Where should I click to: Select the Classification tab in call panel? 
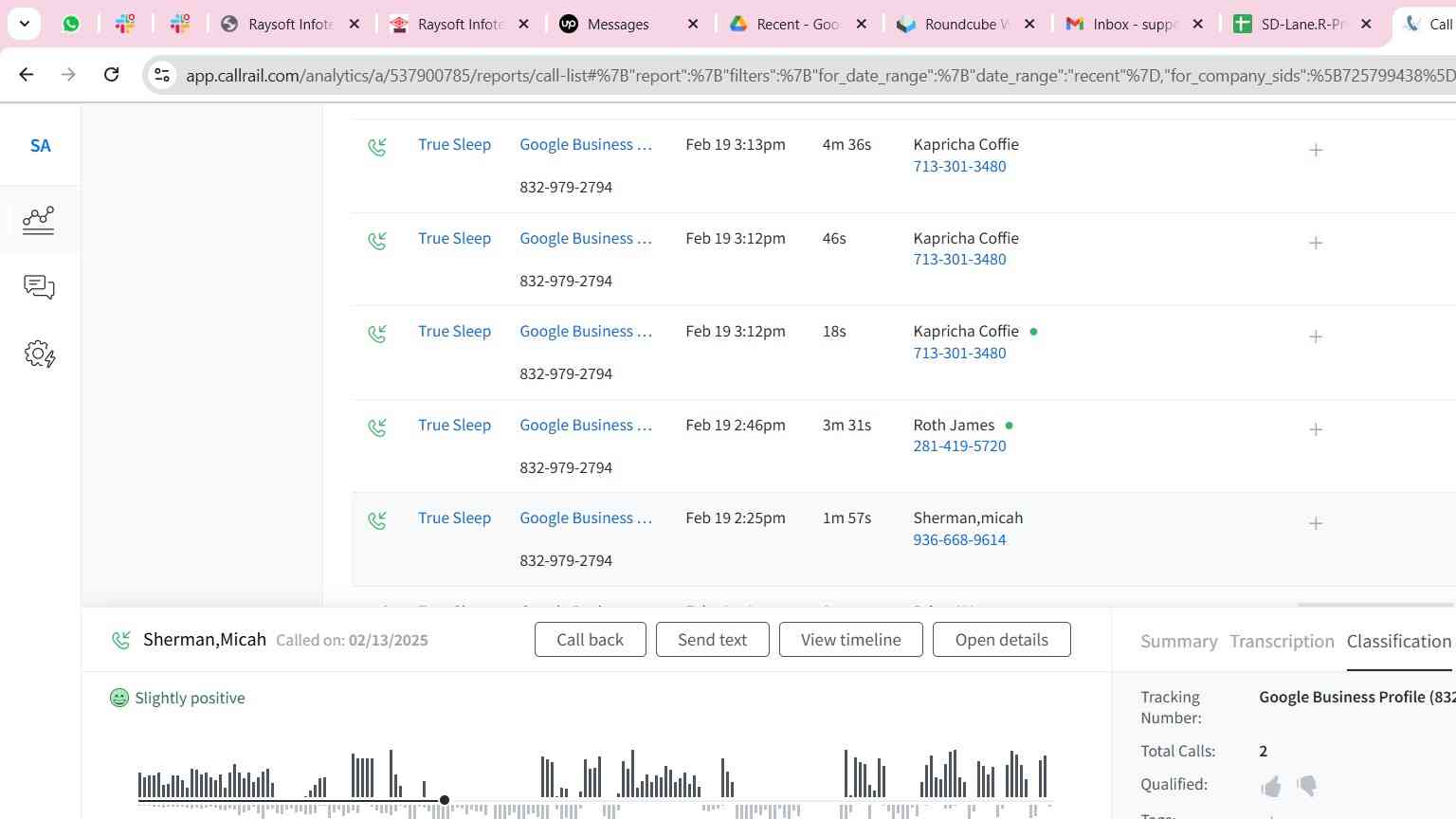pyautogui.click(x=1399, y=642)
